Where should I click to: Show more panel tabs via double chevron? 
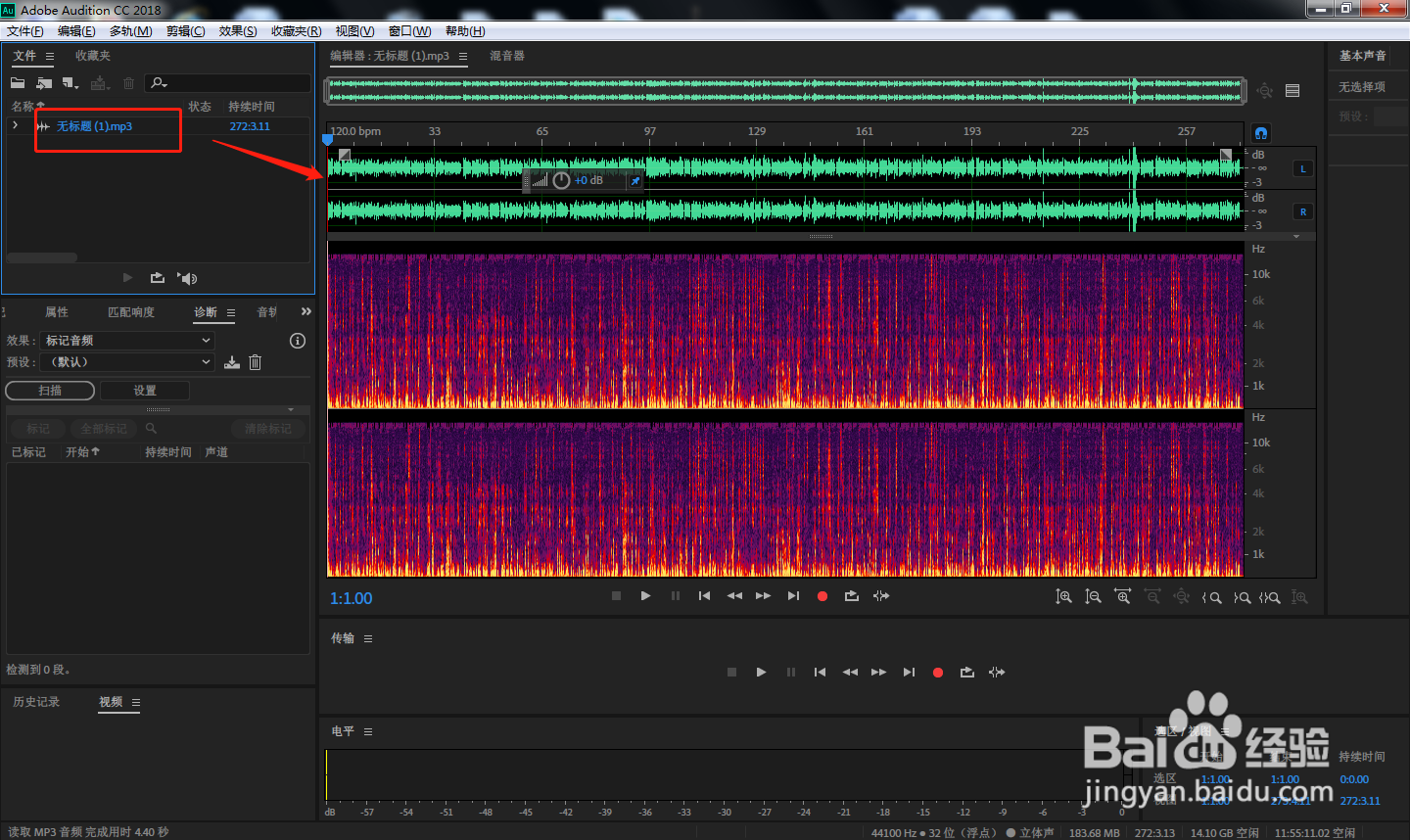coord(306,311)
